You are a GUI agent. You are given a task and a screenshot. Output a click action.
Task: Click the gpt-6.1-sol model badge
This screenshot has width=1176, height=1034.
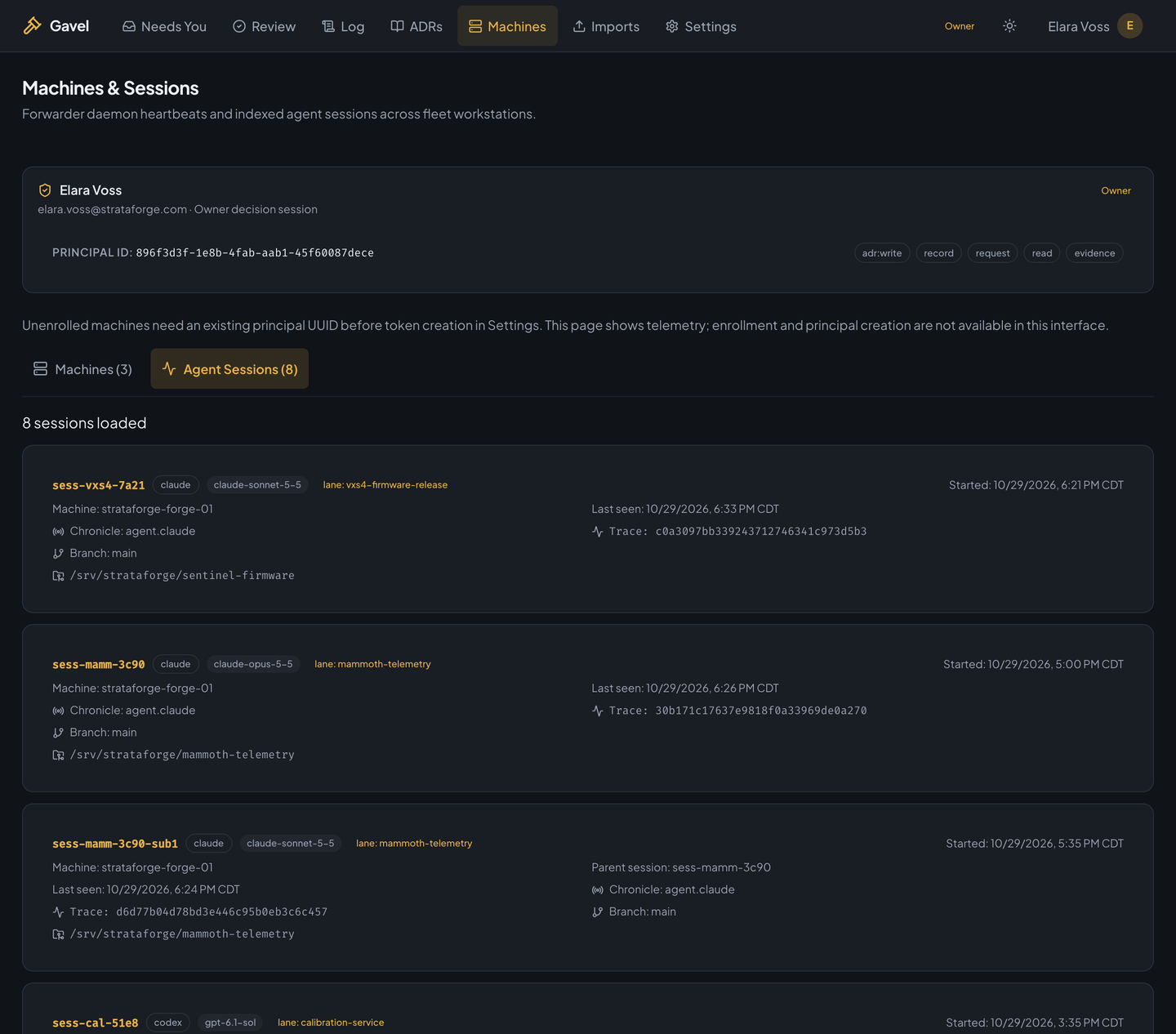(230, 1023)
